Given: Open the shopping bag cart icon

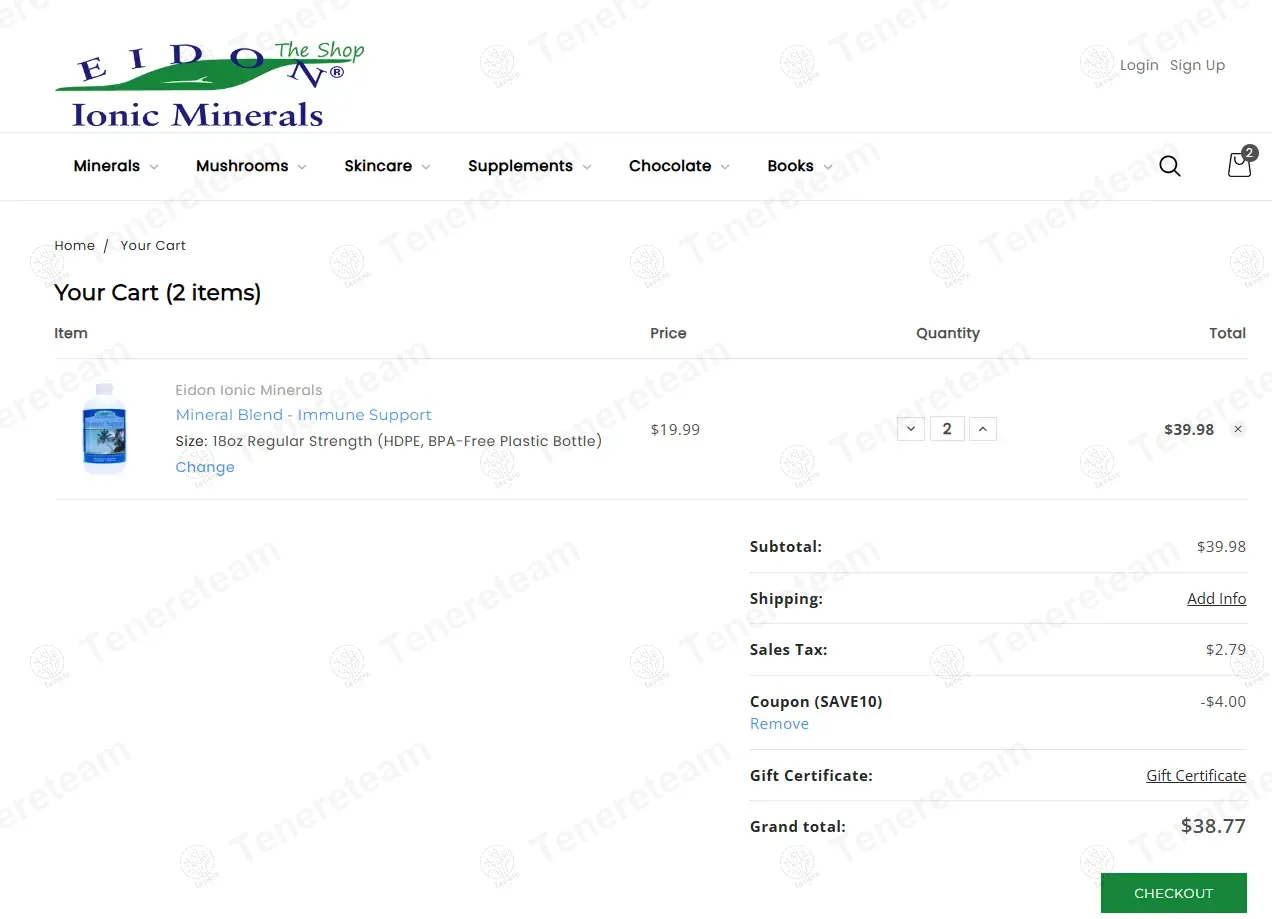Looking at the screenshot, I should click(1239, 165).
